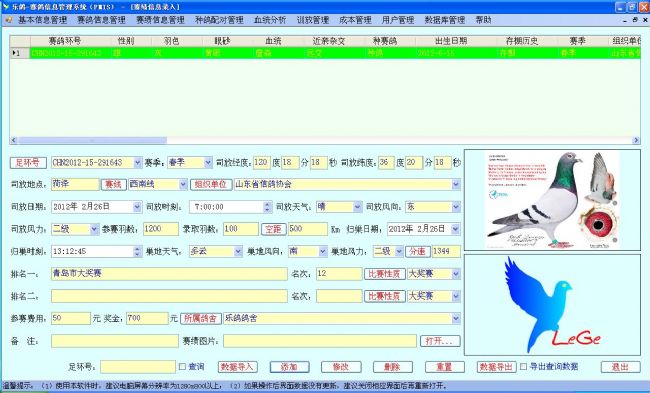Click the 归巢时刻 time spinner arrows
Image resolution: width=650 pixels, height=393 pixels.
coord(138,251)
